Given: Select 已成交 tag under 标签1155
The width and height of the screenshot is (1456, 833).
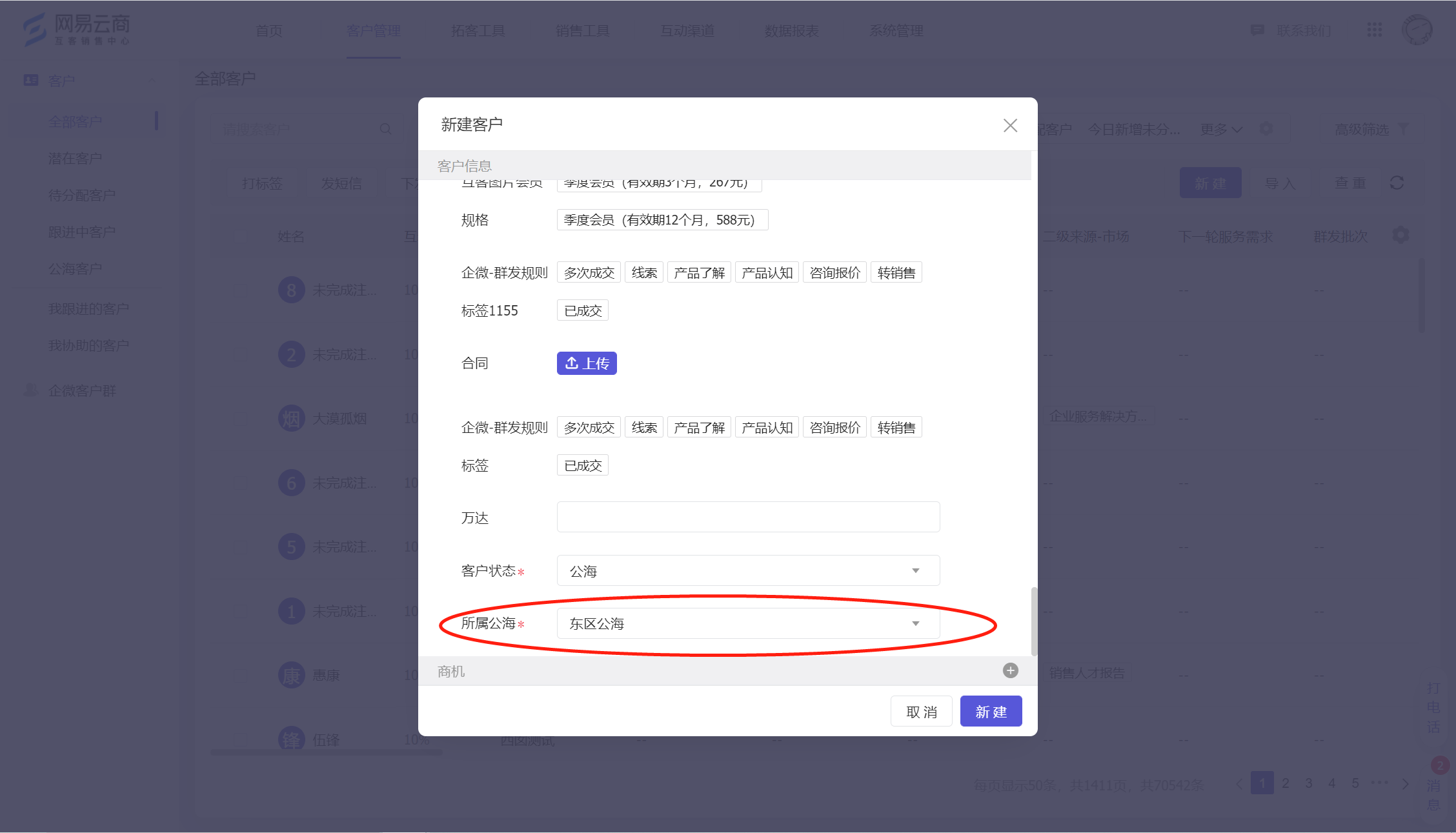Looking at the screenshot, I should (582, 310).
